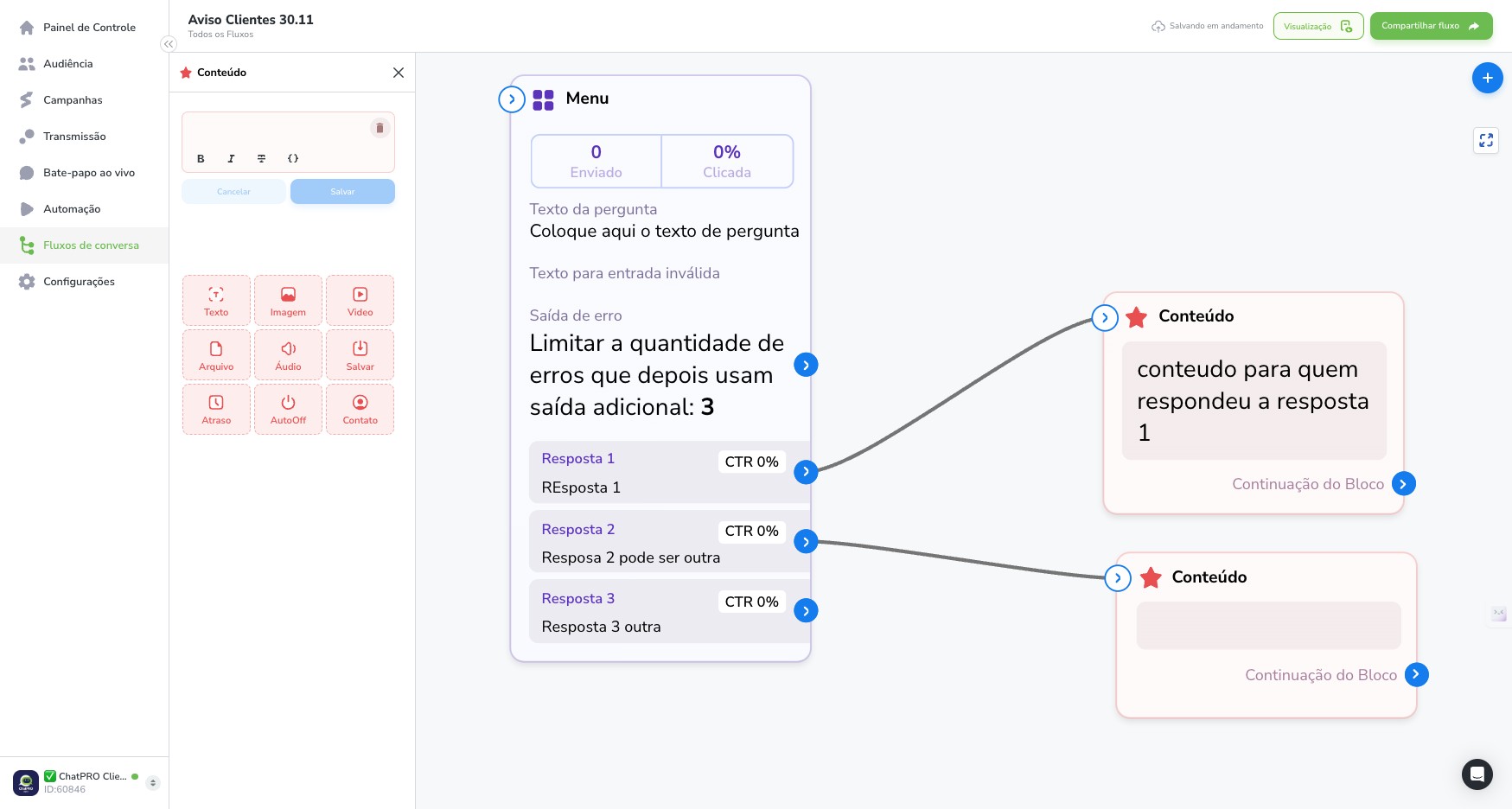Viewport: 1512px width, 809px height.
Task: Collapse the left sidebar with chevrons
Action: (x=169, y=44)
